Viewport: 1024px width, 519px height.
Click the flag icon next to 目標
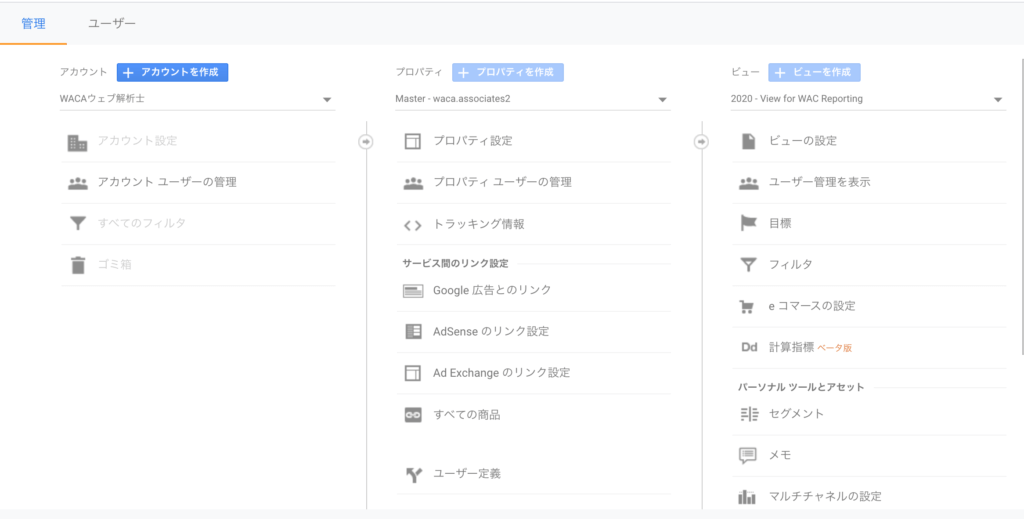tap(748, 223)
